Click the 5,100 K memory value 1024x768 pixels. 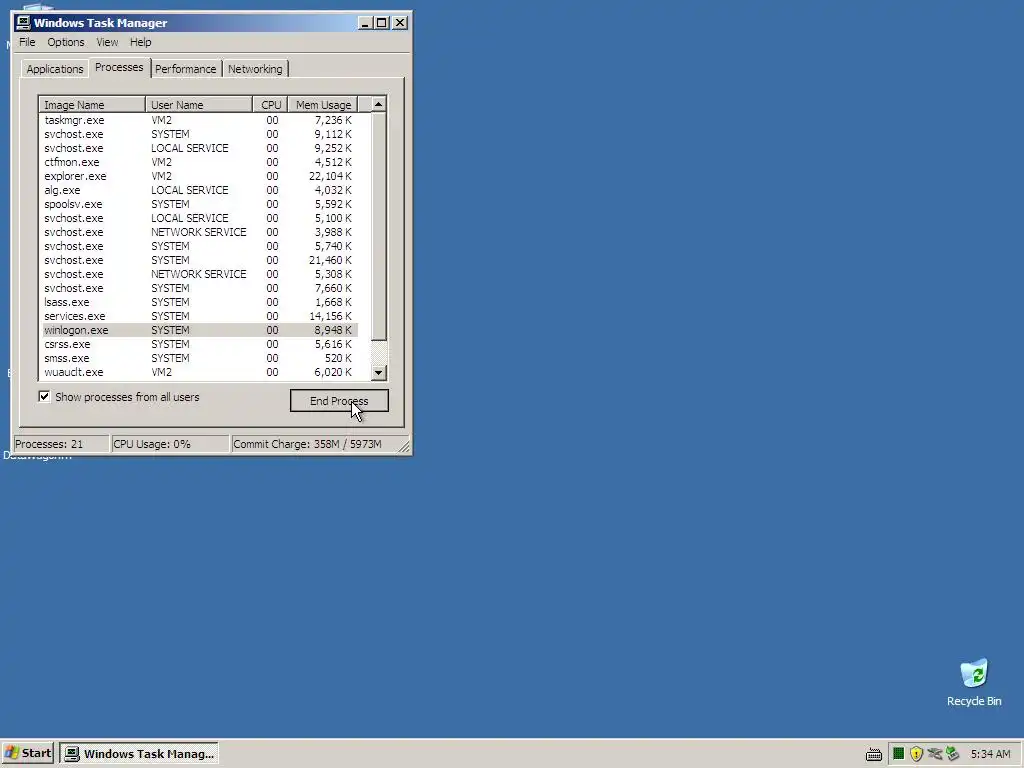pos(333,218)
